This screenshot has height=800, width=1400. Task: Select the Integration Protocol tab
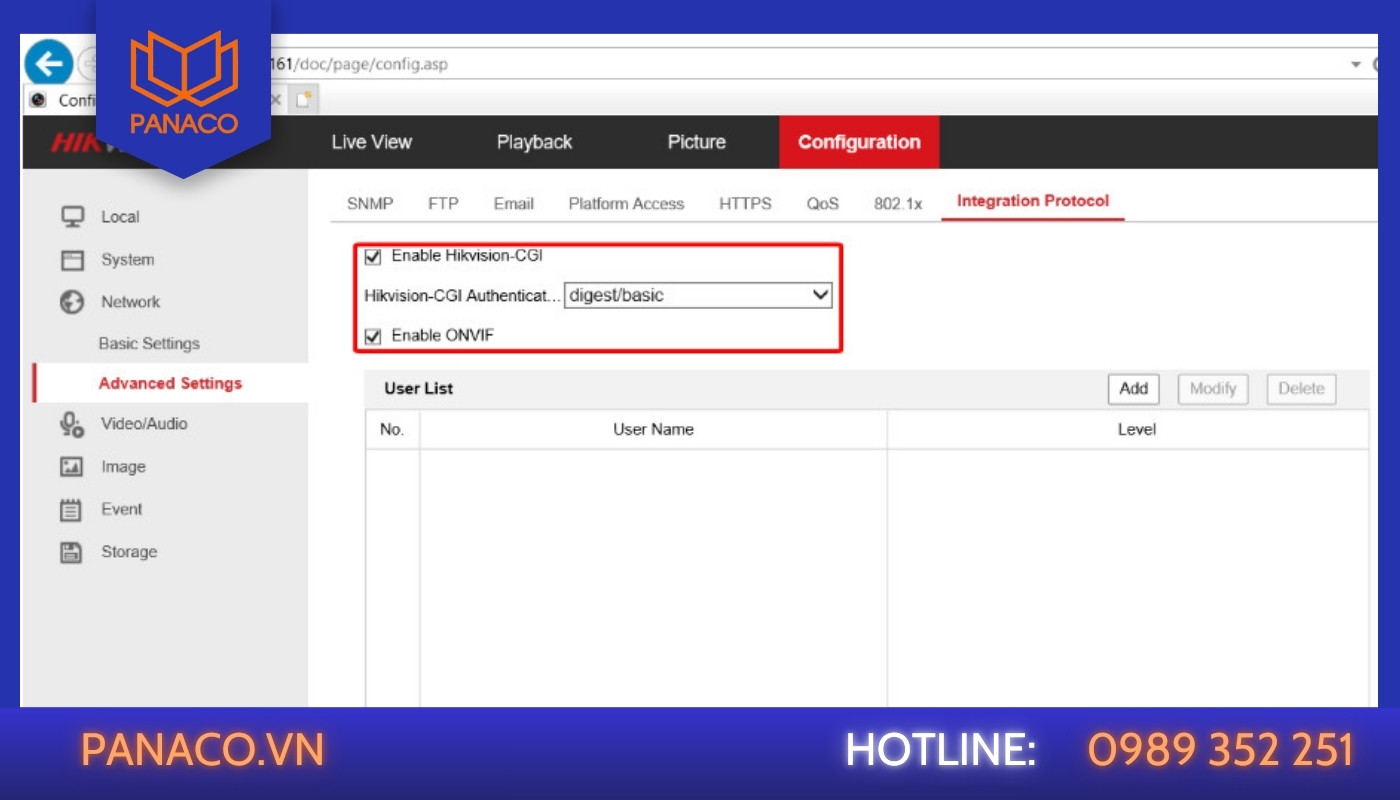click(1033, 201)
